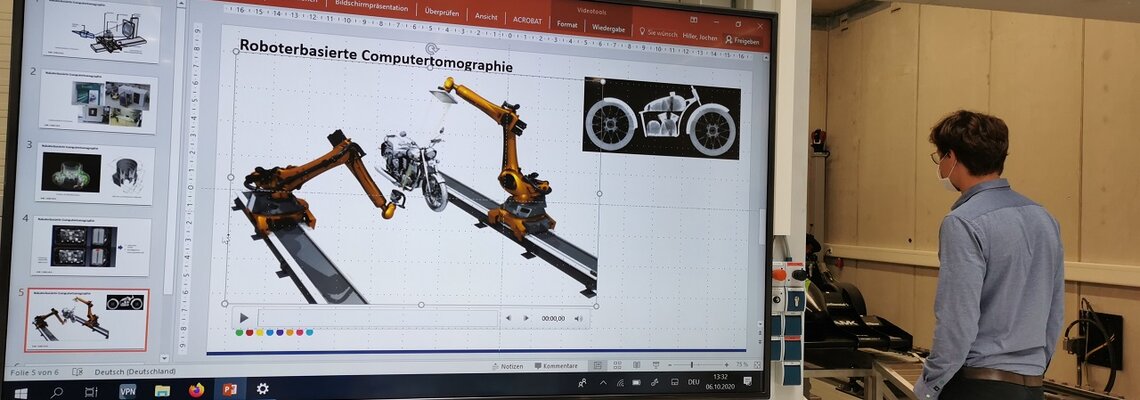Click the motorcycle X-ray image
1140x400 pixels.
(x=662, y=118)
